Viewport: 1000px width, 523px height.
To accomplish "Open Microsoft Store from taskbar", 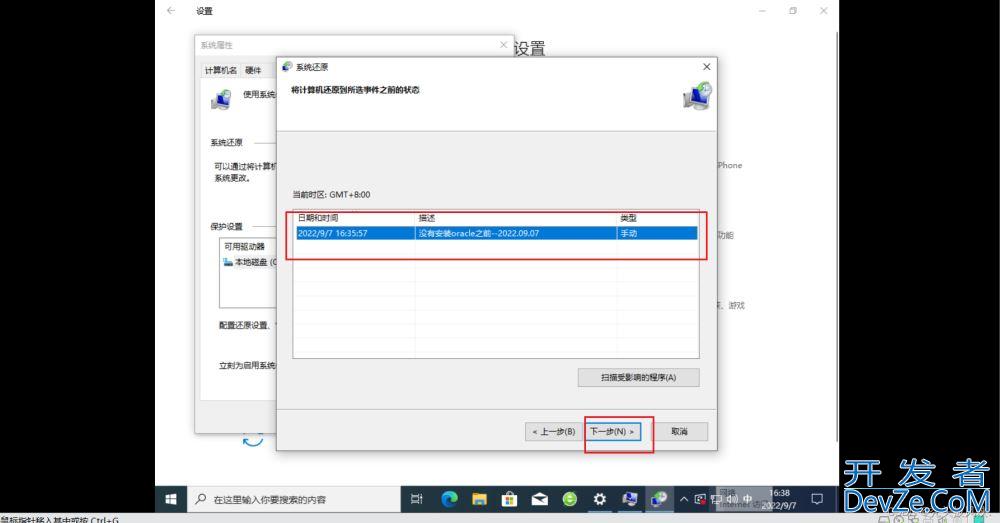I will [509, 499].
